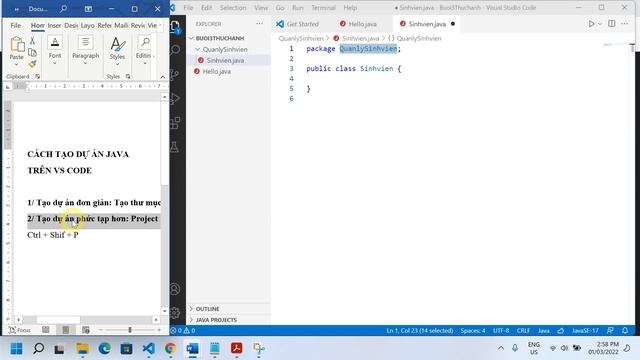
Task: Click Word vertical scrollbar down arrow
Action: point(164,310)
